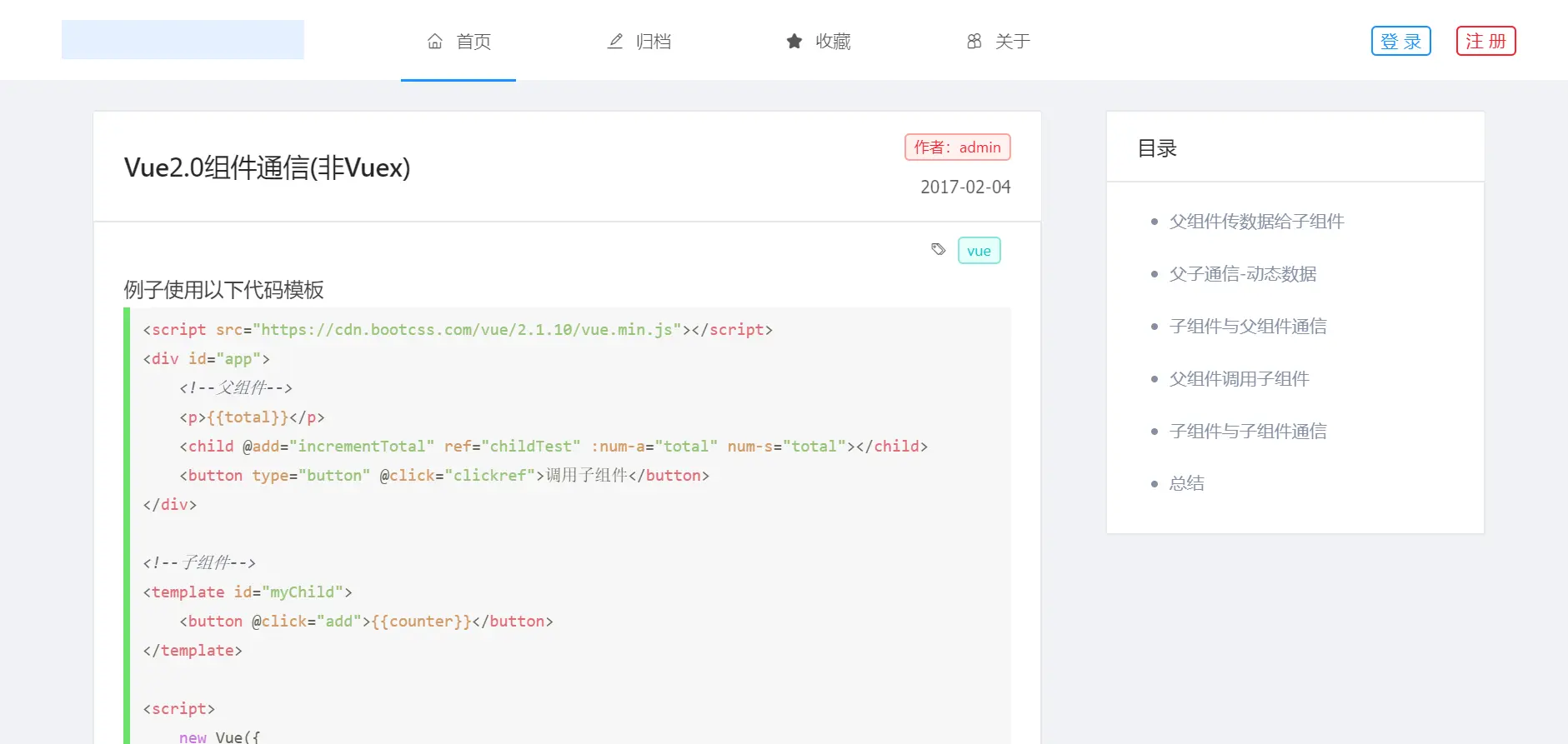Click the new Vue({ code line
Image resolution: width=1568 pixels, height=744 pixels.
click(x=219, y=737)
